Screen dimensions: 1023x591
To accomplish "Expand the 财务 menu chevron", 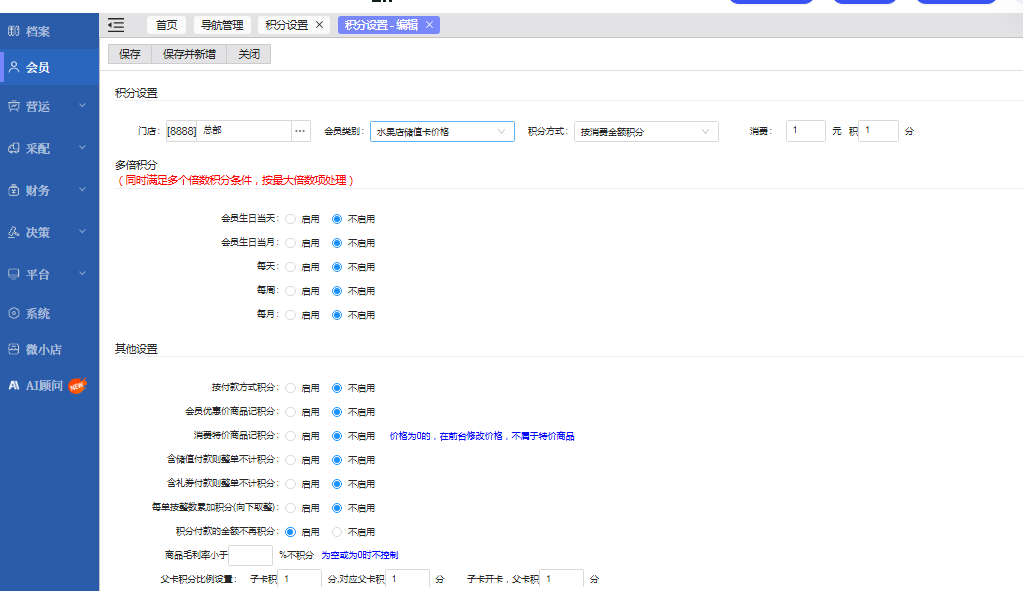I will point(82,190).
